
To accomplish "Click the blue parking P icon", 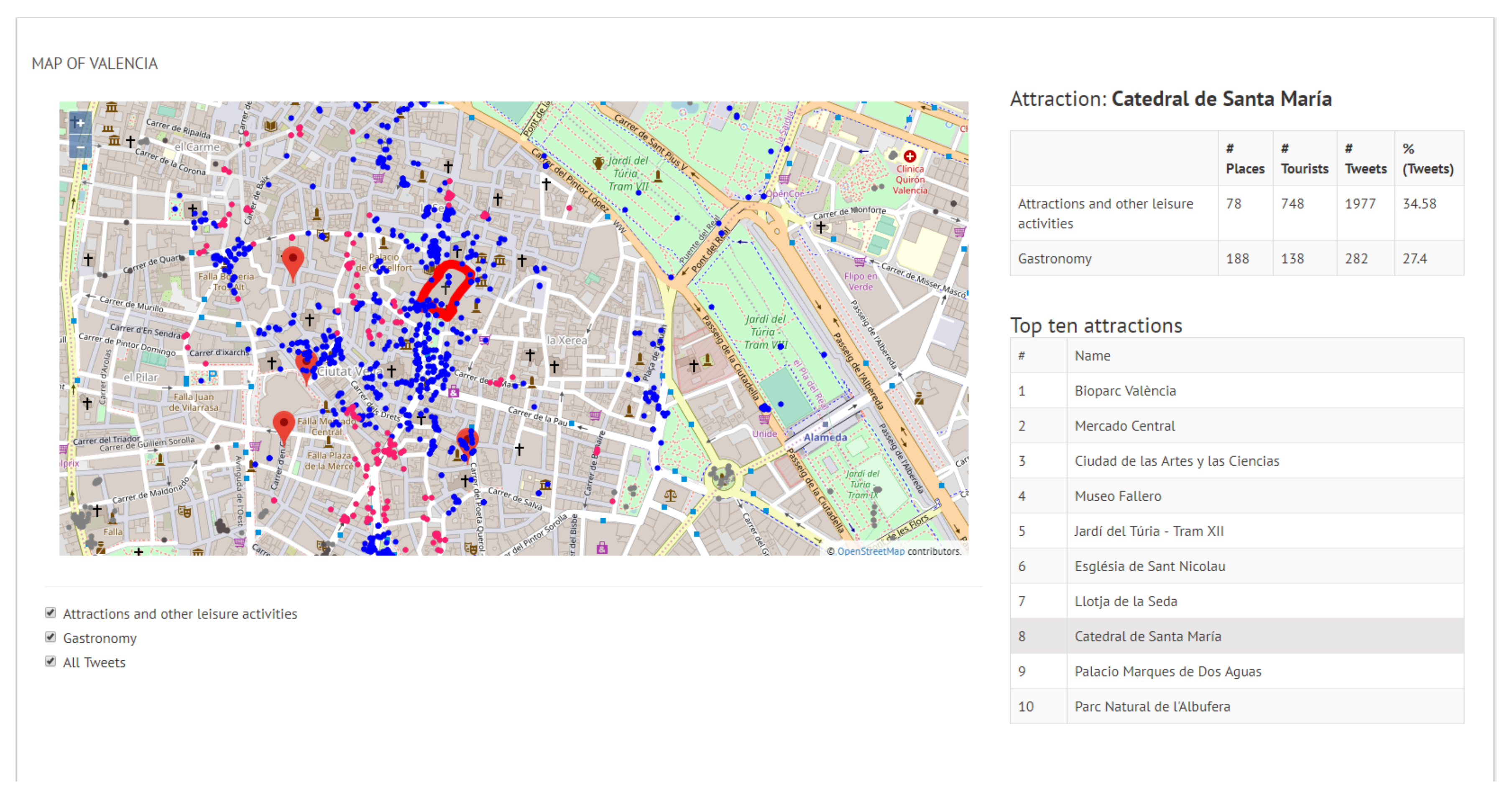I will [212, 375].
